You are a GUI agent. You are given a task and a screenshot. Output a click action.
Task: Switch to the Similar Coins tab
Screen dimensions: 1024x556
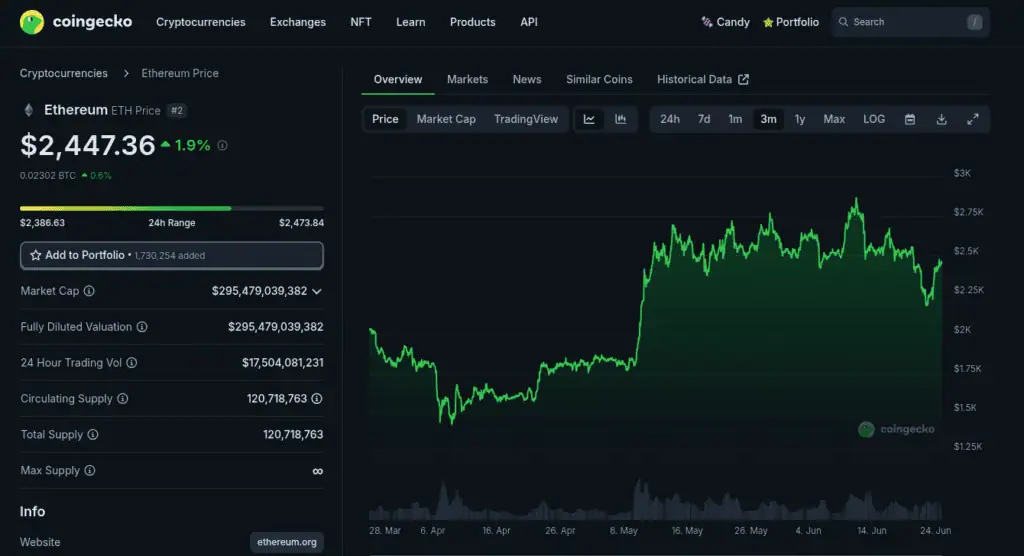tap(599, 79)
